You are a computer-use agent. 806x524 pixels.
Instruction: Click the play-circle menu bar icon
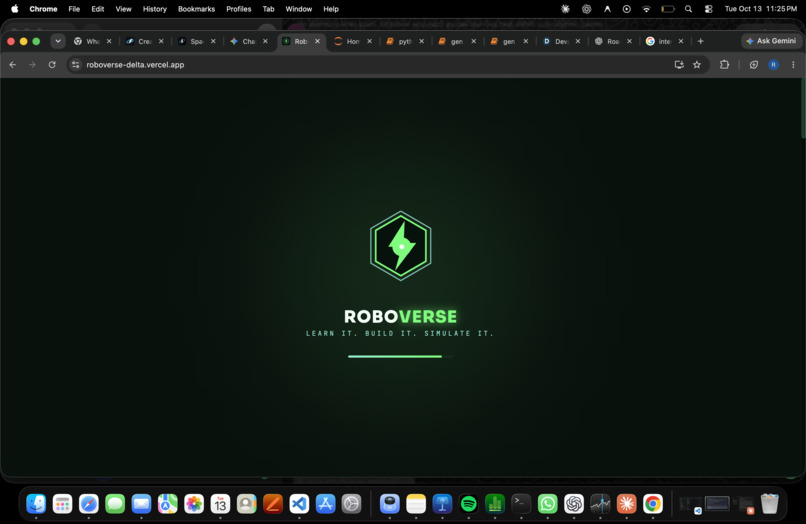(x=627, y=9)
